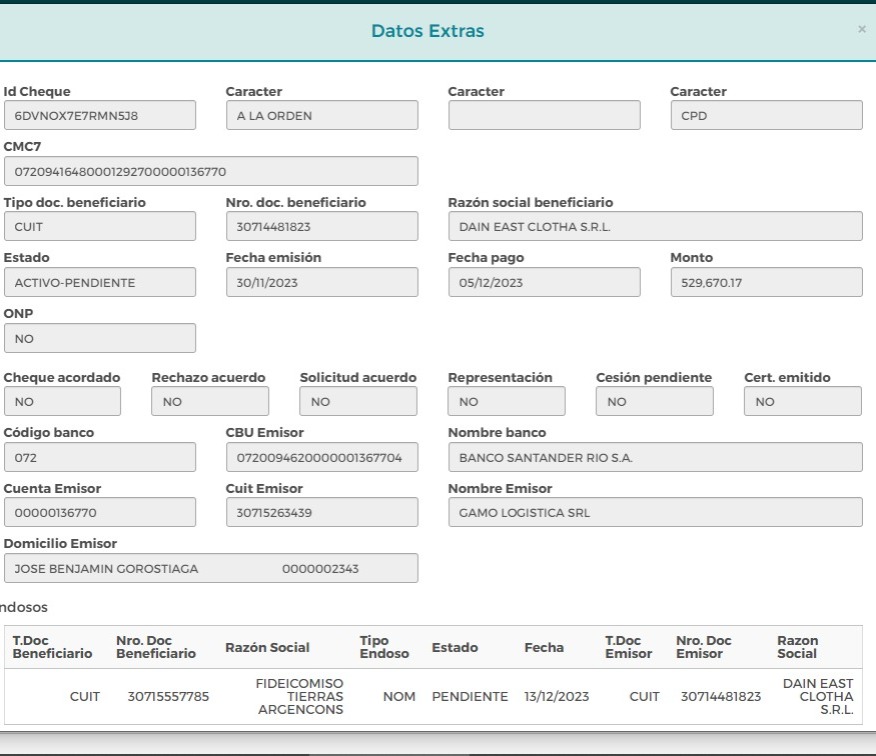Image resolution: width=876 pixels, height=756 pixels.
Task: Click the Domicilio Emisor field
Action: click(211, 568)
